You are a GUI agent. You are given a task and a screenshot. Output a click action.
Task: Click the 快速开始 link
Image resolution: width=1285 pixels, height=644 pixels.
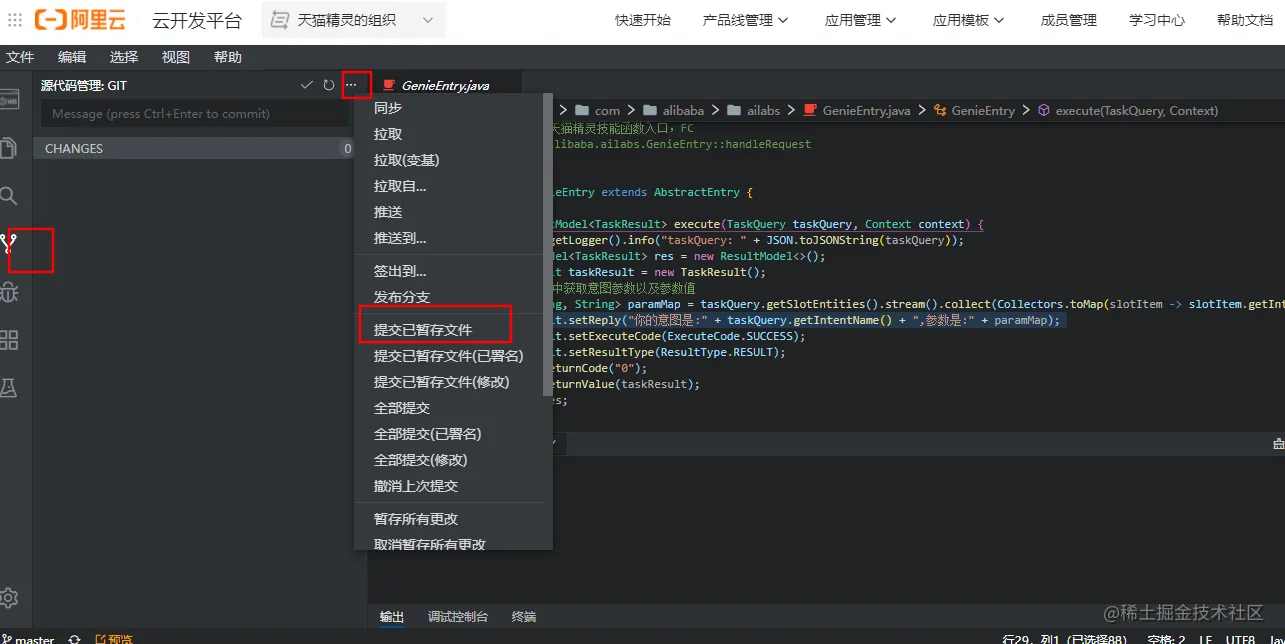click(643, 20)
